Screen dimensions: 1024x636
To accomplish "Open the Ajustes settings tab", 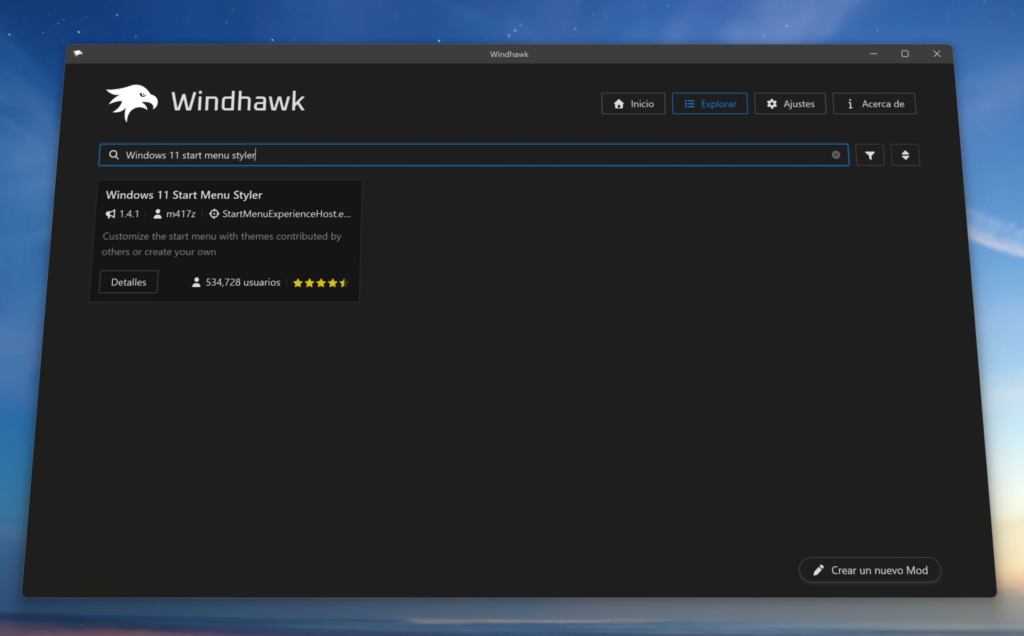I will point(790,104).
